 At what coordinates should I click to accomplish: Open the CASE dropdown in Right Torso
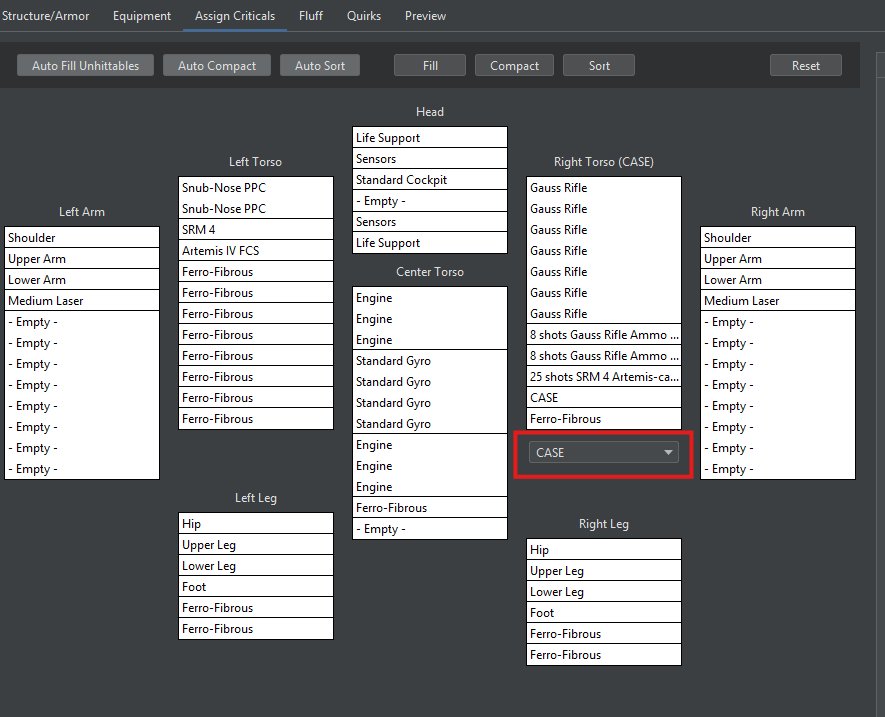[603, 453]
